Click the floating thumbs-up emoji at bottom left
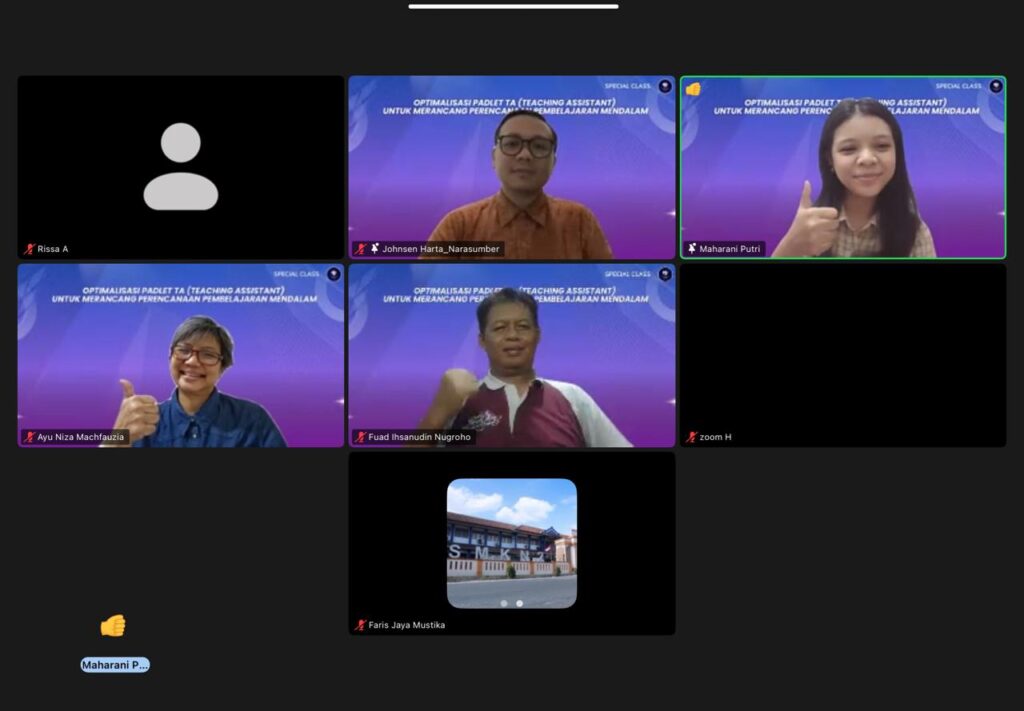 coord(113,626)
